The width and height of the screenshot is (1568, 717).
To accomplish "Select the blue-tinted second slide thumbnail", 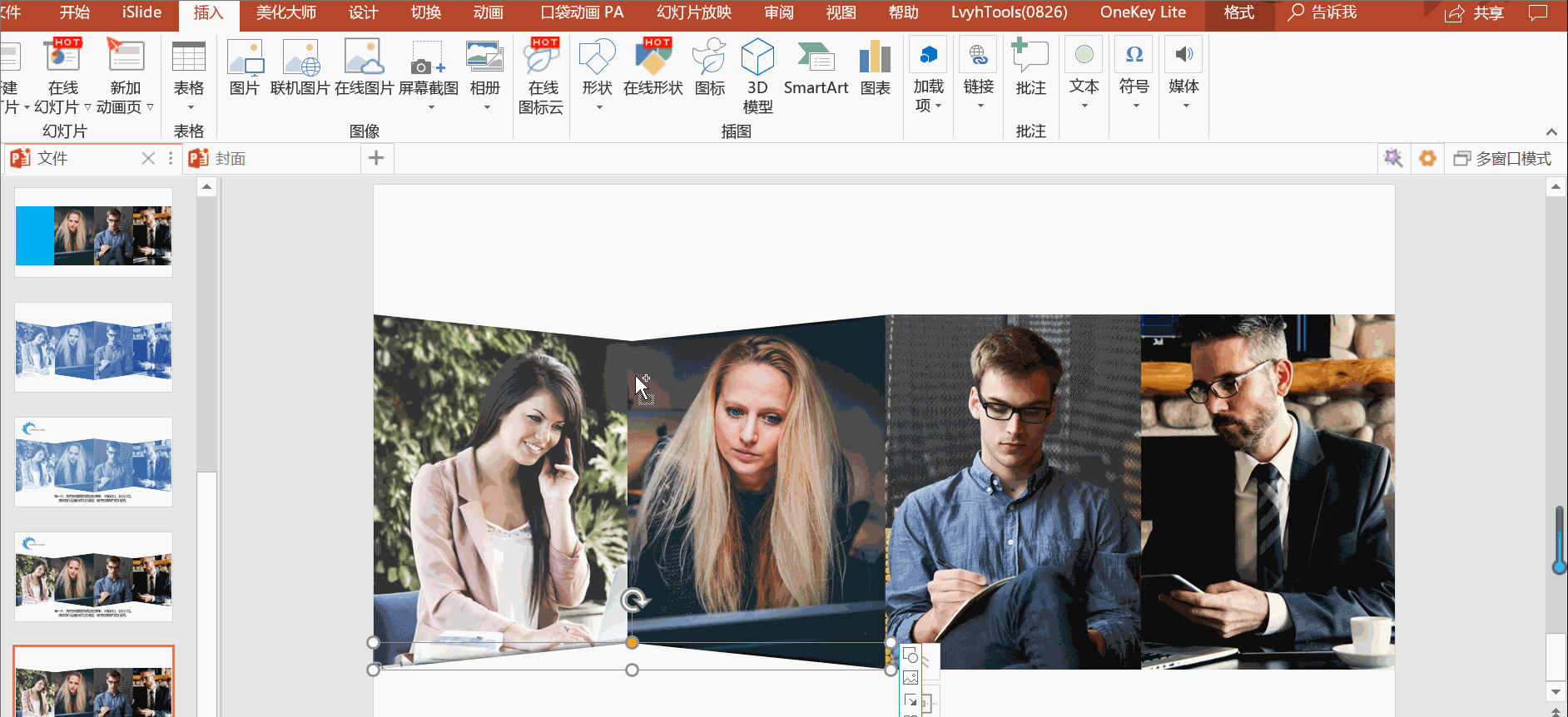I will pos(94,347).
